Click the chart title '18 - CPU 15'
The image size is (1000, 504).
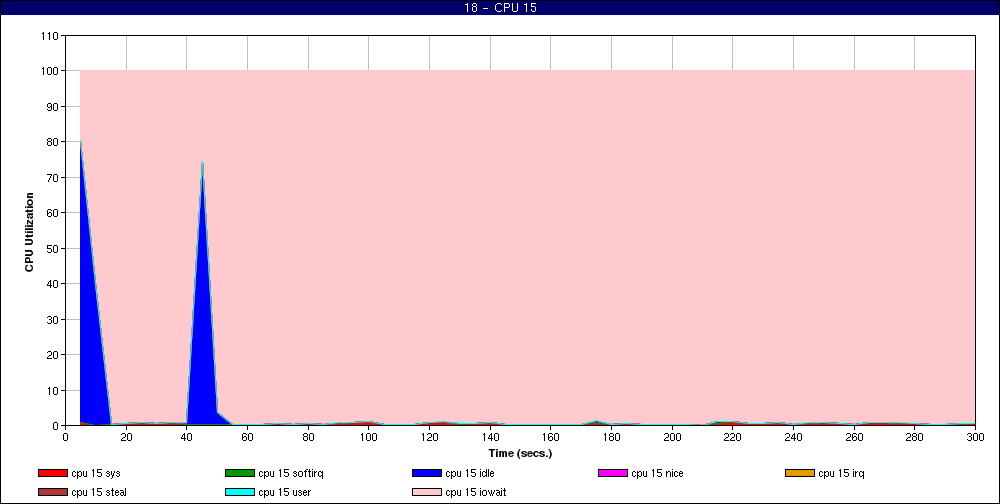[x=500, y=8]
